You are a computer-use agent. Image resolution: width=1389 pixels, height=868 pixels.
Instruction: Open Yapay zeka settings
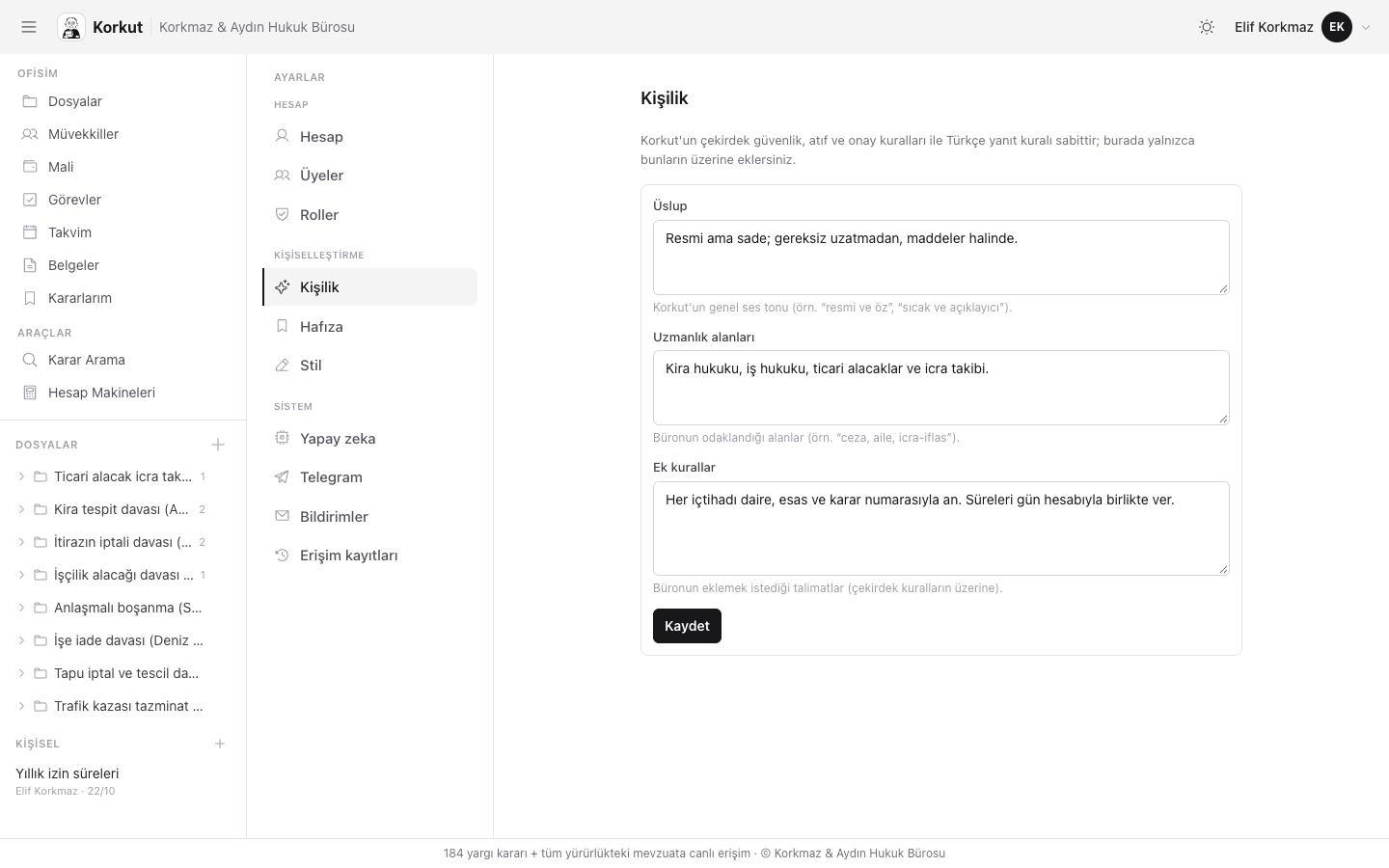pos(369,439)
